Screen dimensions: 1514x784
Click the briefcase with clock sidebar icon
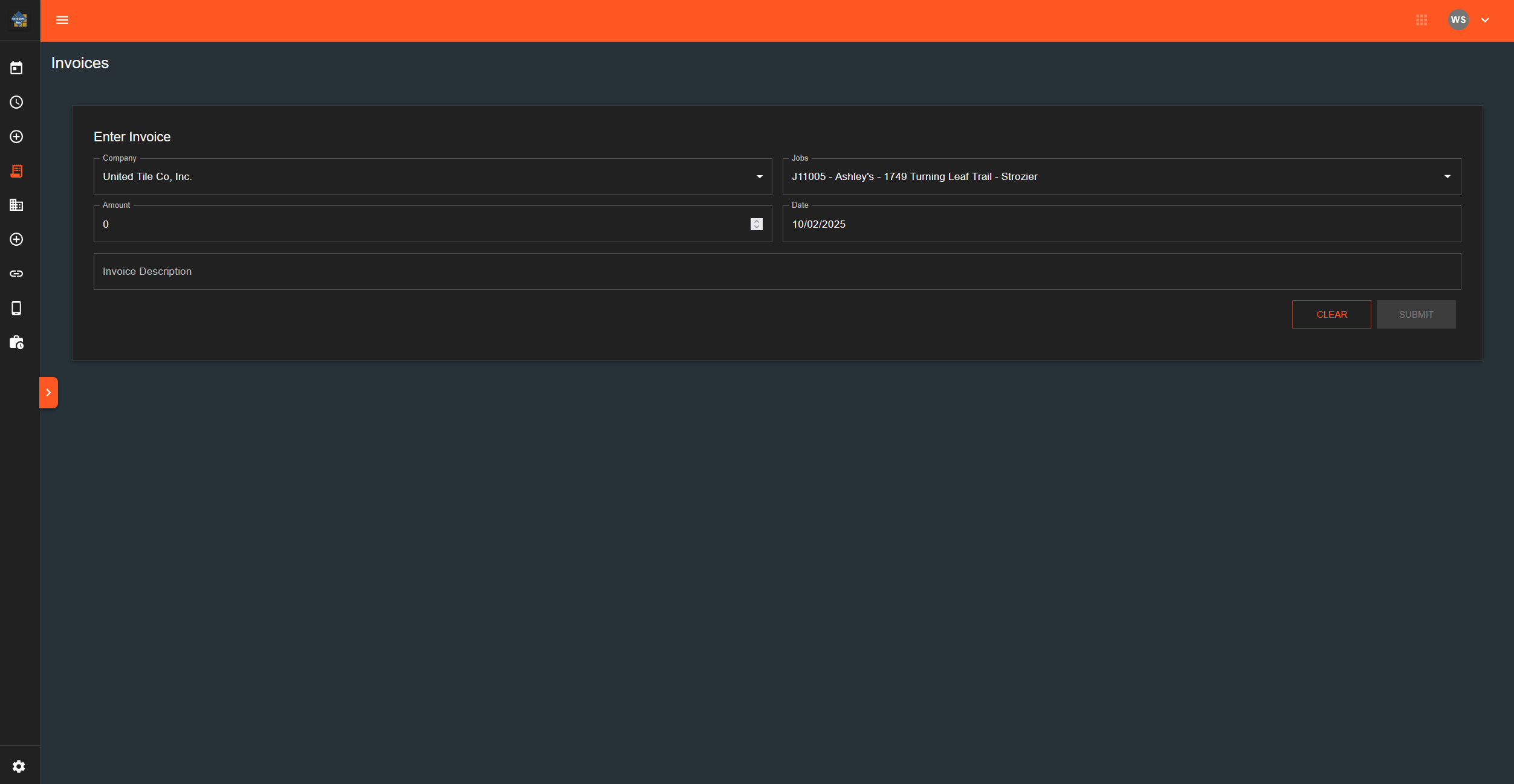(x=16, y=342)
